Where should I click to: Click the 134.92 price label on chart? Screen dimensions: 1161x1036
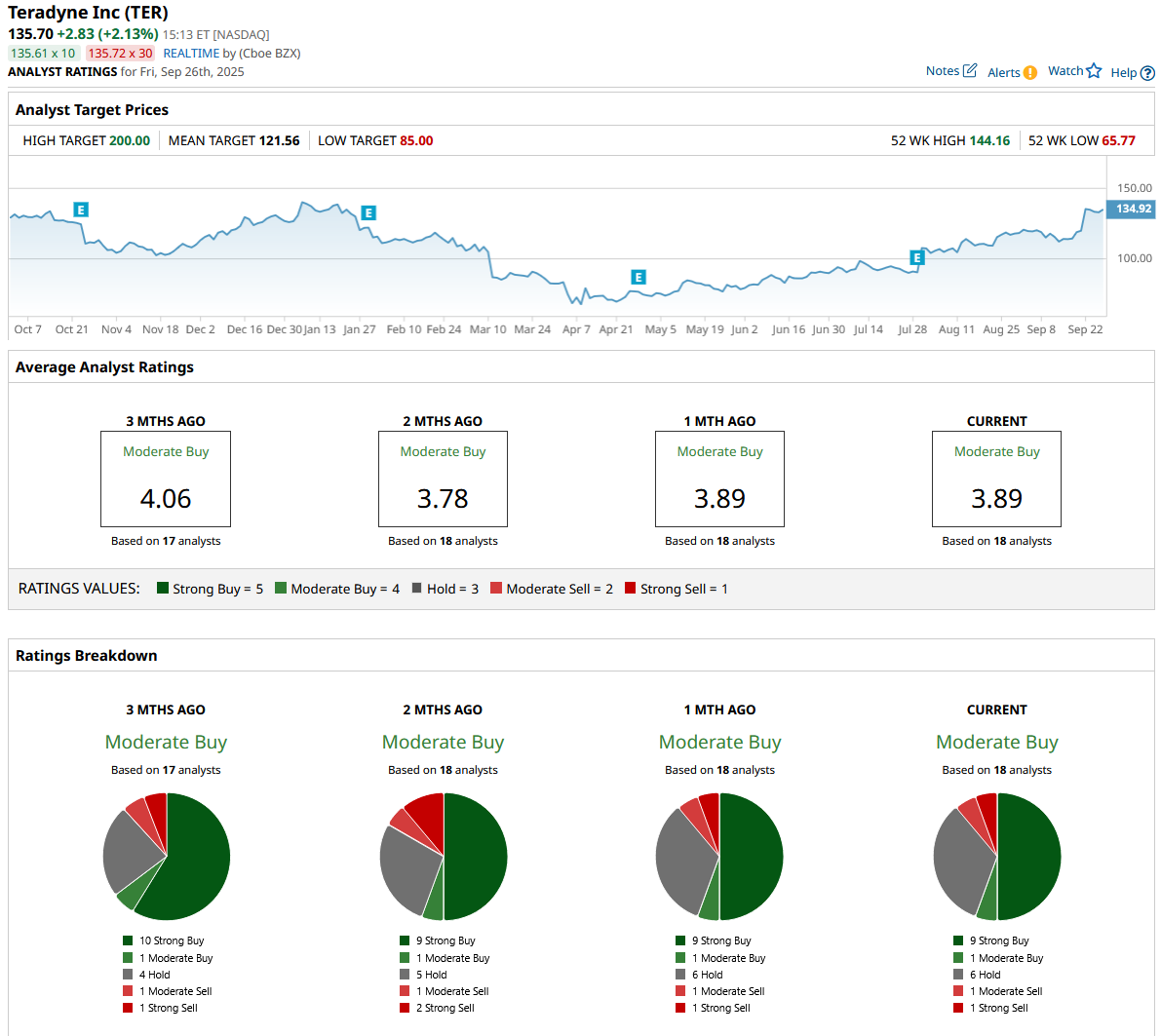coord(1131,209)
